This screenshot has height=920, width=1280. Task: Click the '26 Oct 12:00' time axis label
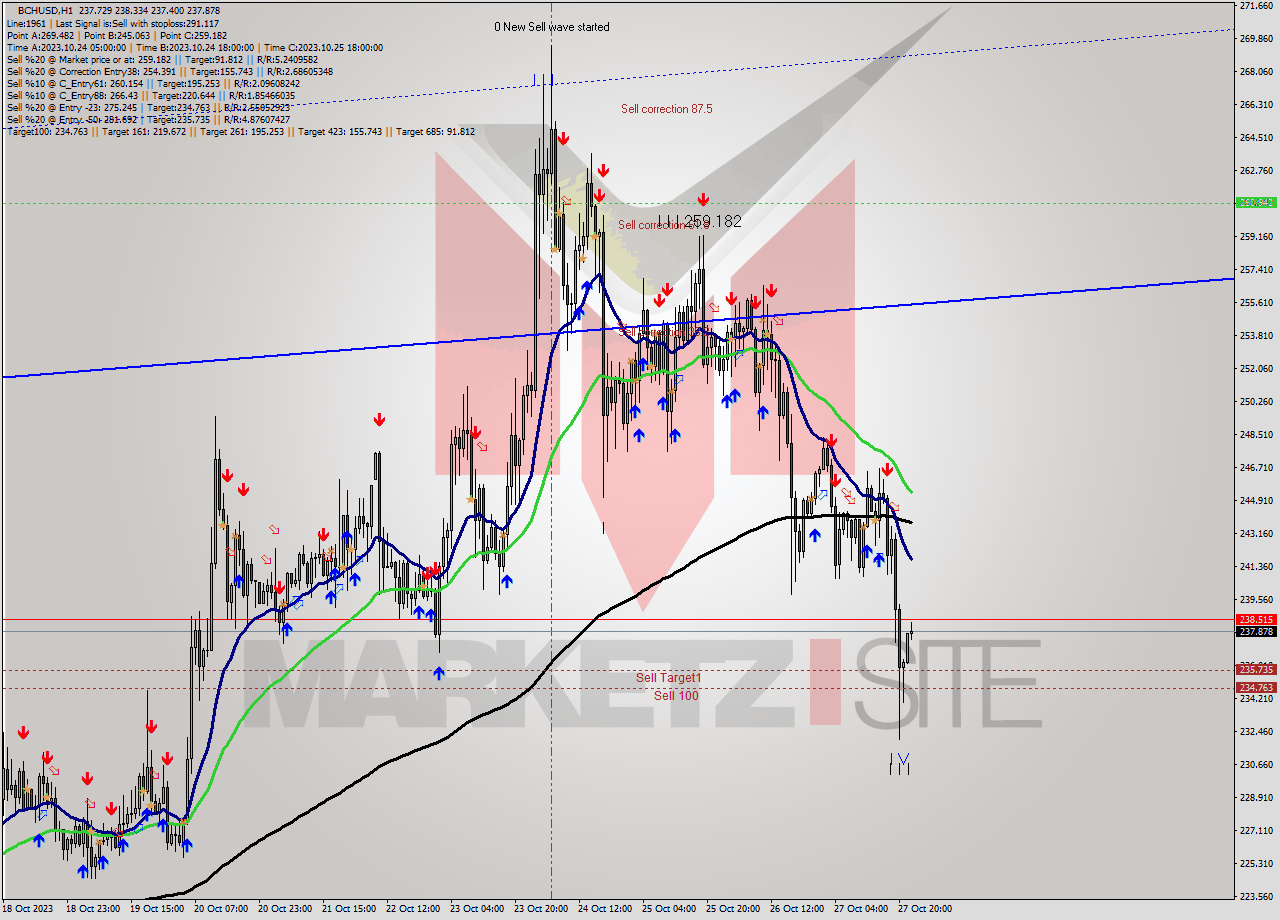point(797,909)
